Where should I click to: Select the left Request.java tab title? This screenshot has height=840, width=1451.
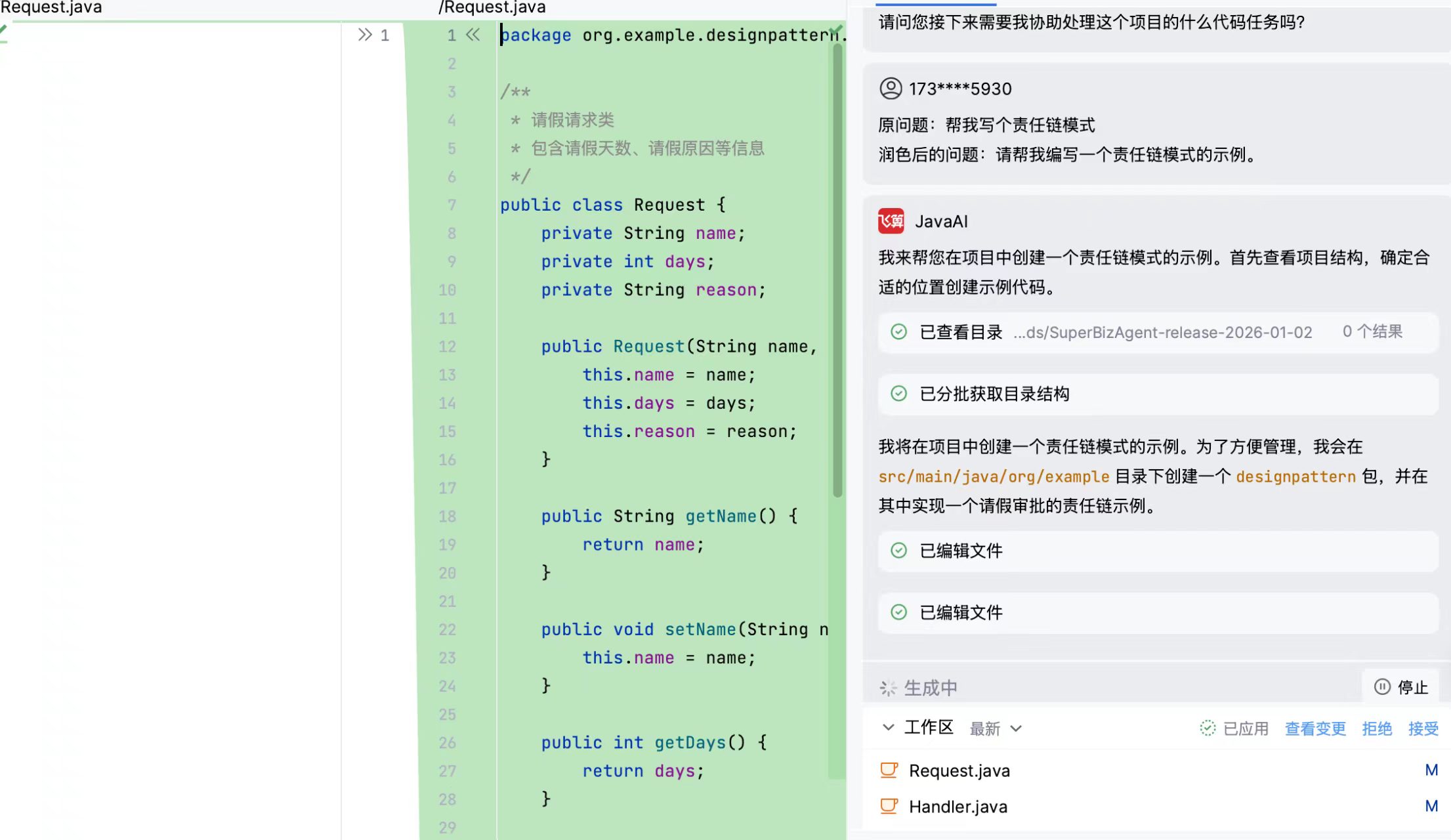click(x=51, y=8)
